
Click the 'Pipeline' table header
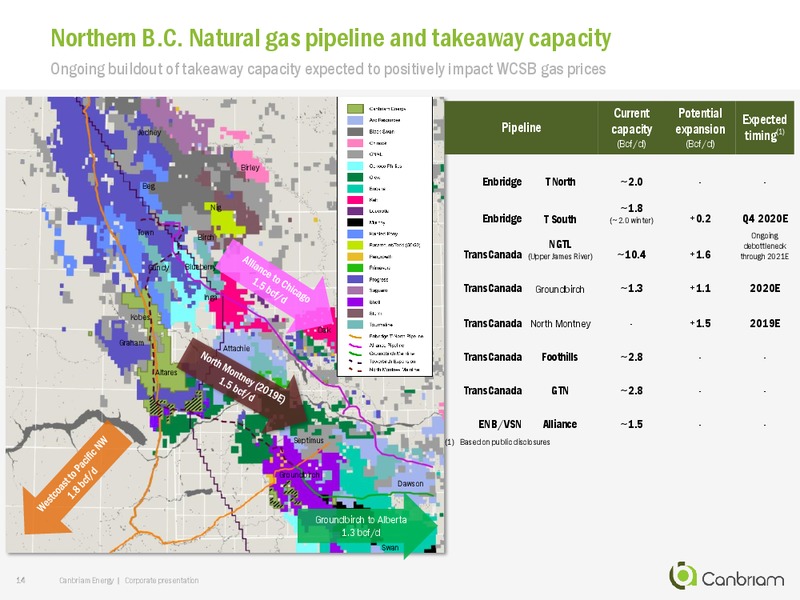pyautogui.click(x=521, y=128)
